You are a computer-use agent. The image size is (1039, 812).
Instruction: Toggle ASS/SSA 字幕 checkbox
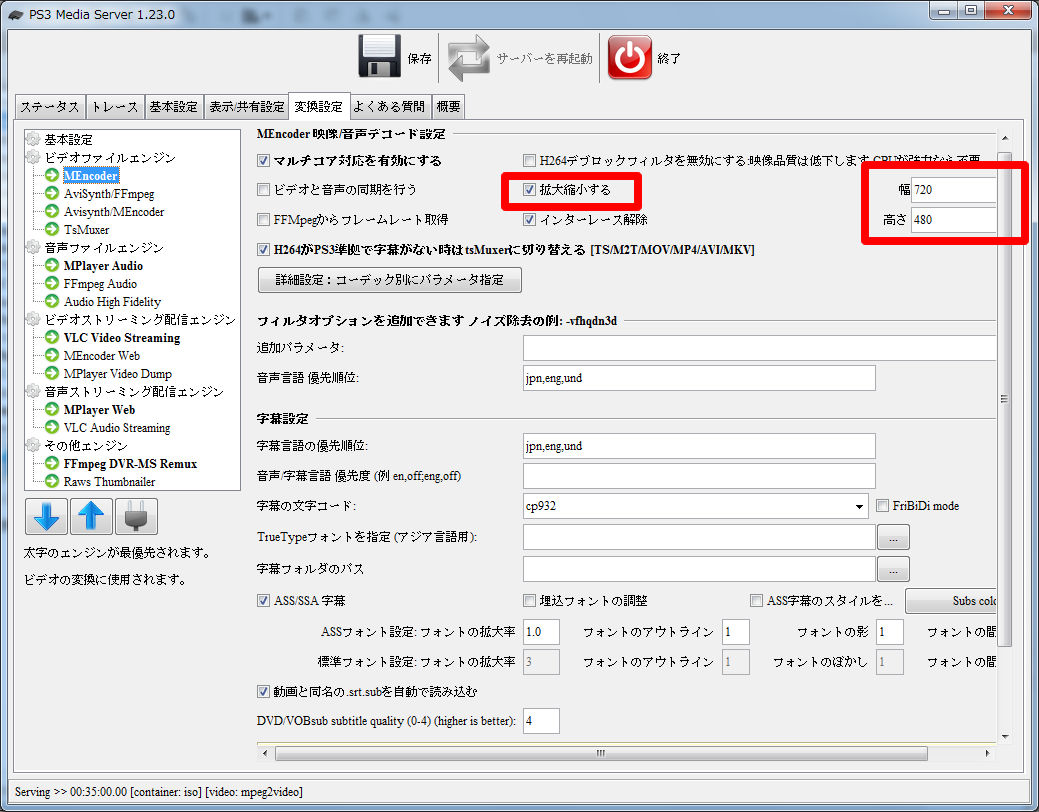tap(263, 601)
